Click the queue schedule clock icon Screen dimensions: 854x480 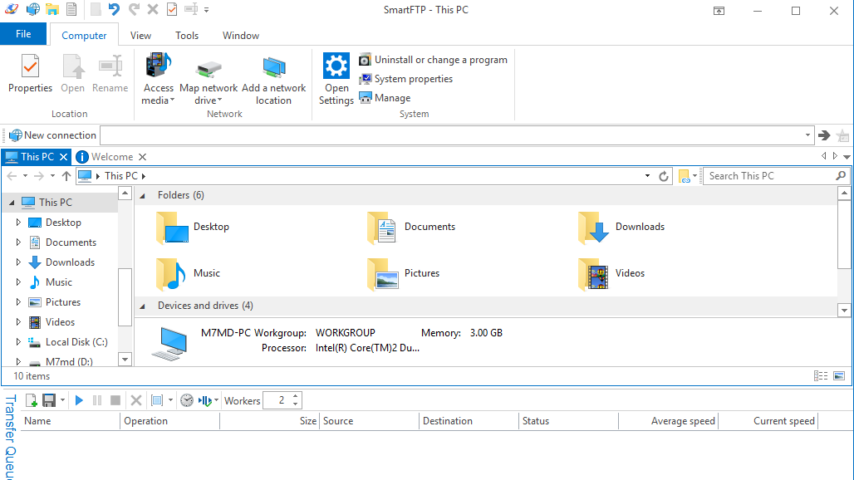(187, 400)
